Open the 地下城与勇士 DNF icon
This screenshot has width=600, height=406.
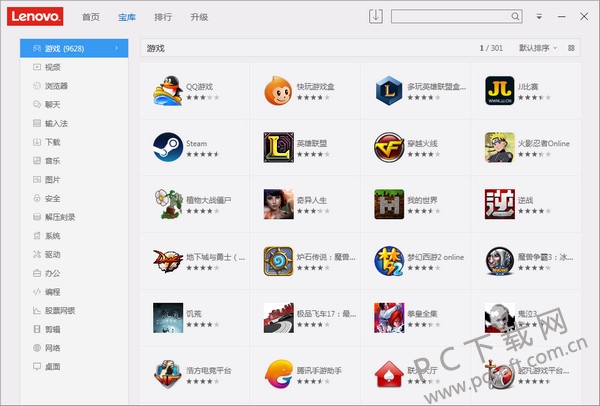point(168,261)
